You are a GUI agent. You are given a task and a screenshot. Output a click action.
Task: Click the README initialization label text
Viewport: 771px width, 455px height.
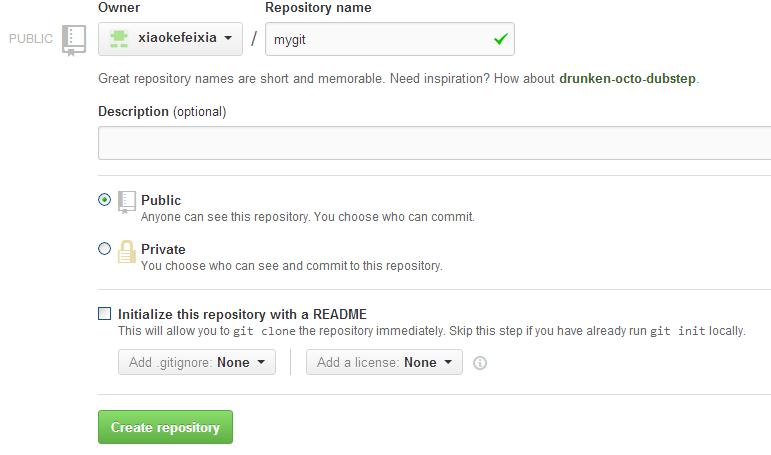coord(242,314)
